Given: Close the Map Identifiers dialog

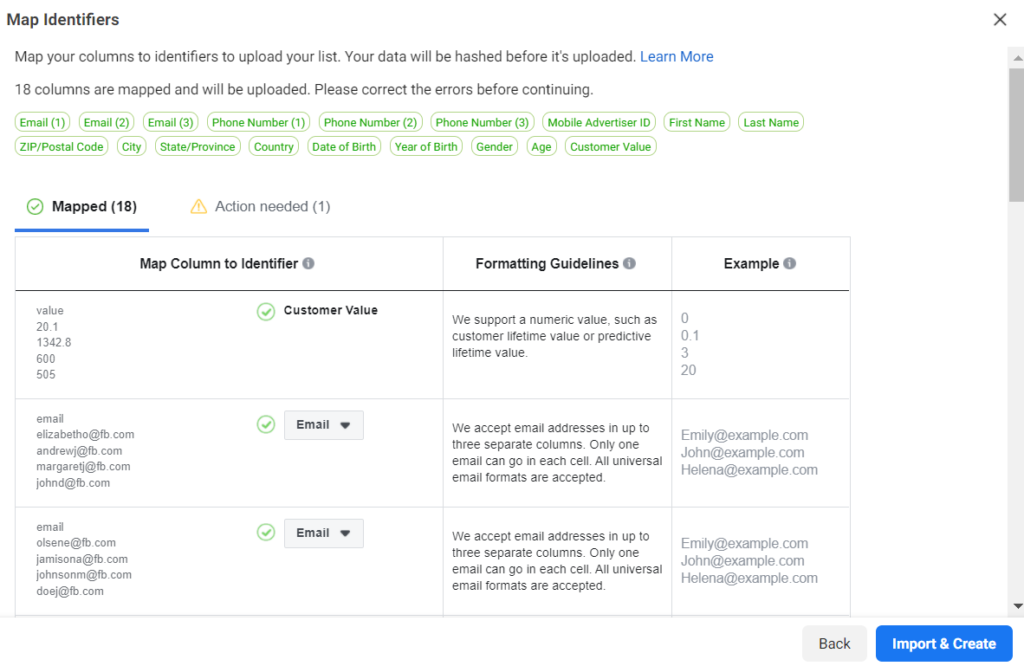Looking at the screenshot, I should (1000, 19).
